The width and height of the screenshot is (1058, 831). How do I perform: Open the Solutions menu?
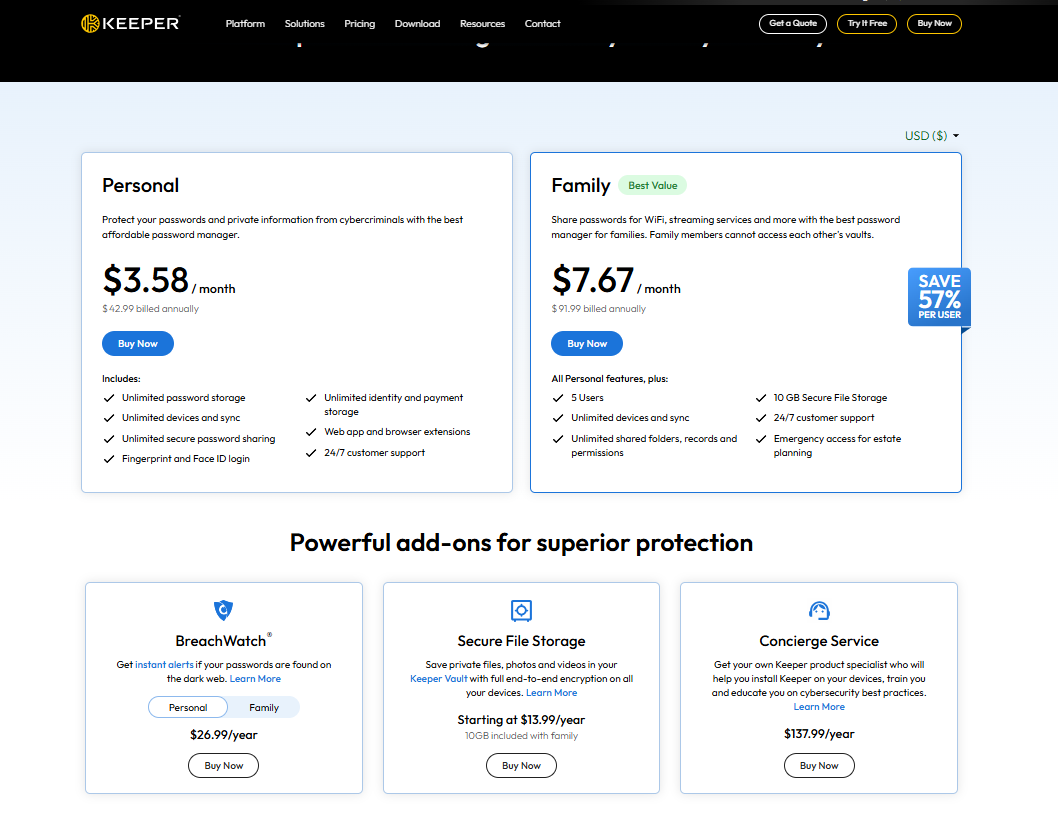[x=304, y=24]
